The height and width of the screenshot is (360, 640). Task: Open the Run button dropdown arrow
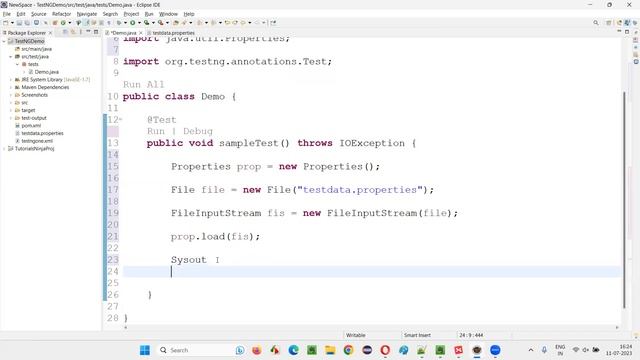pos(139,23)
